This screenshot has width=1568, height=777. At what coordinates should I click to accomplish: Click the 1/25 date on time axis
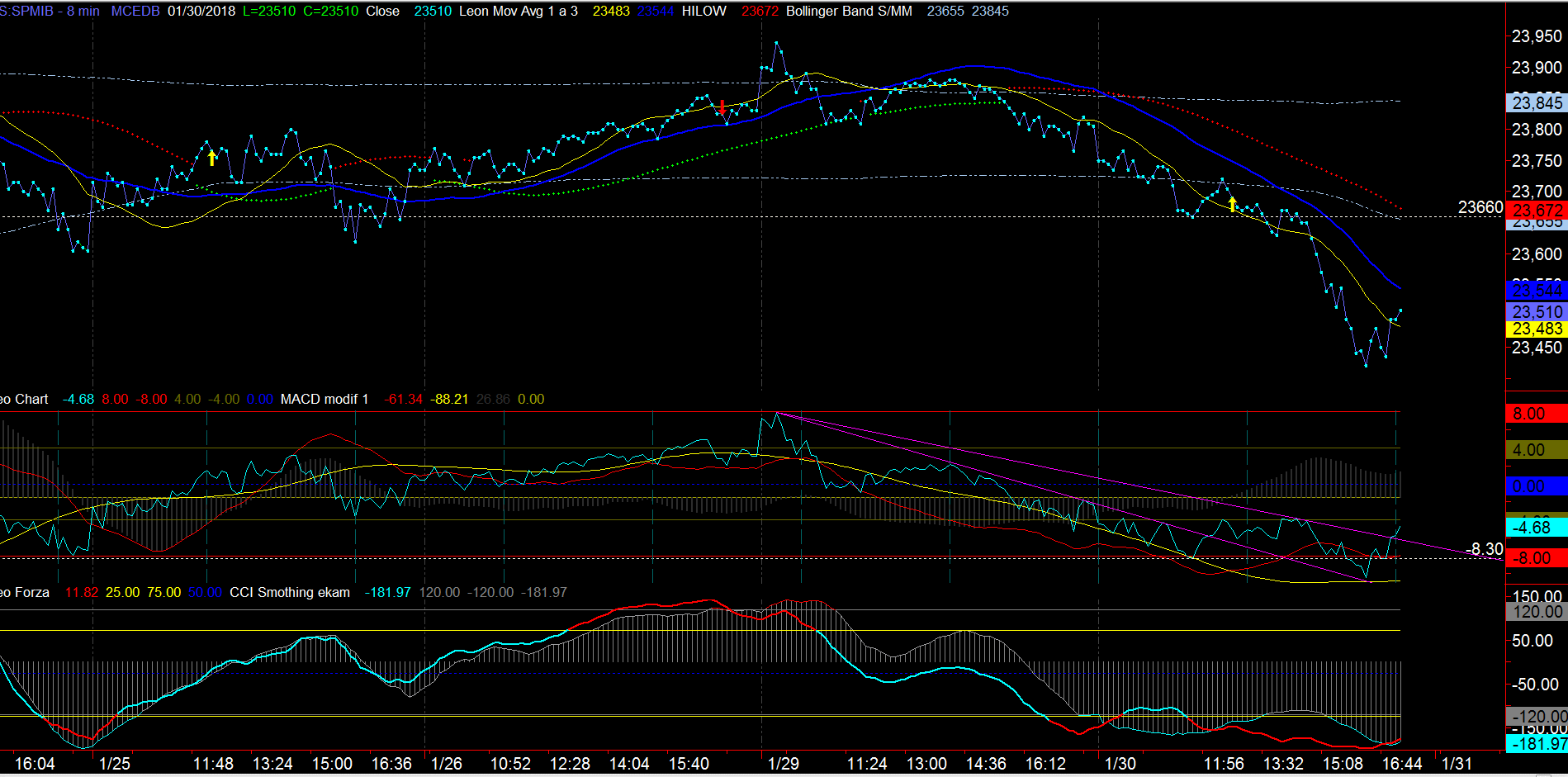click(x=114, y=764)
